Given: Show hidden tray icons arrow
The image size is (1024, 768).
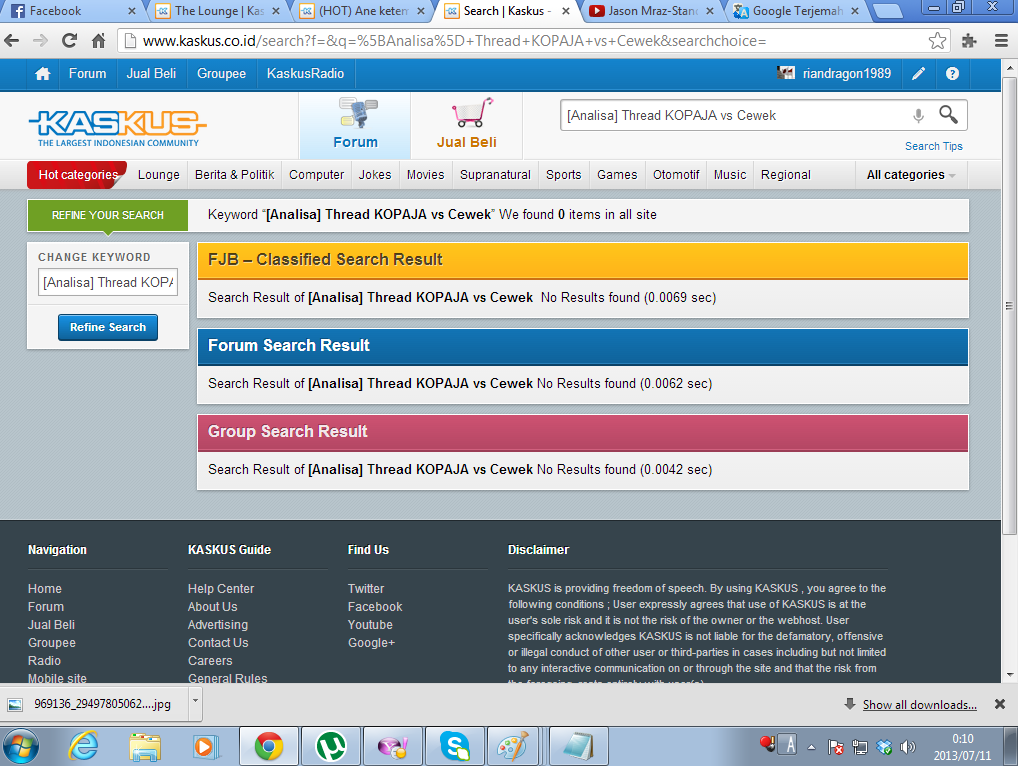Looking at the screenshot, I should tap(812, 747).
